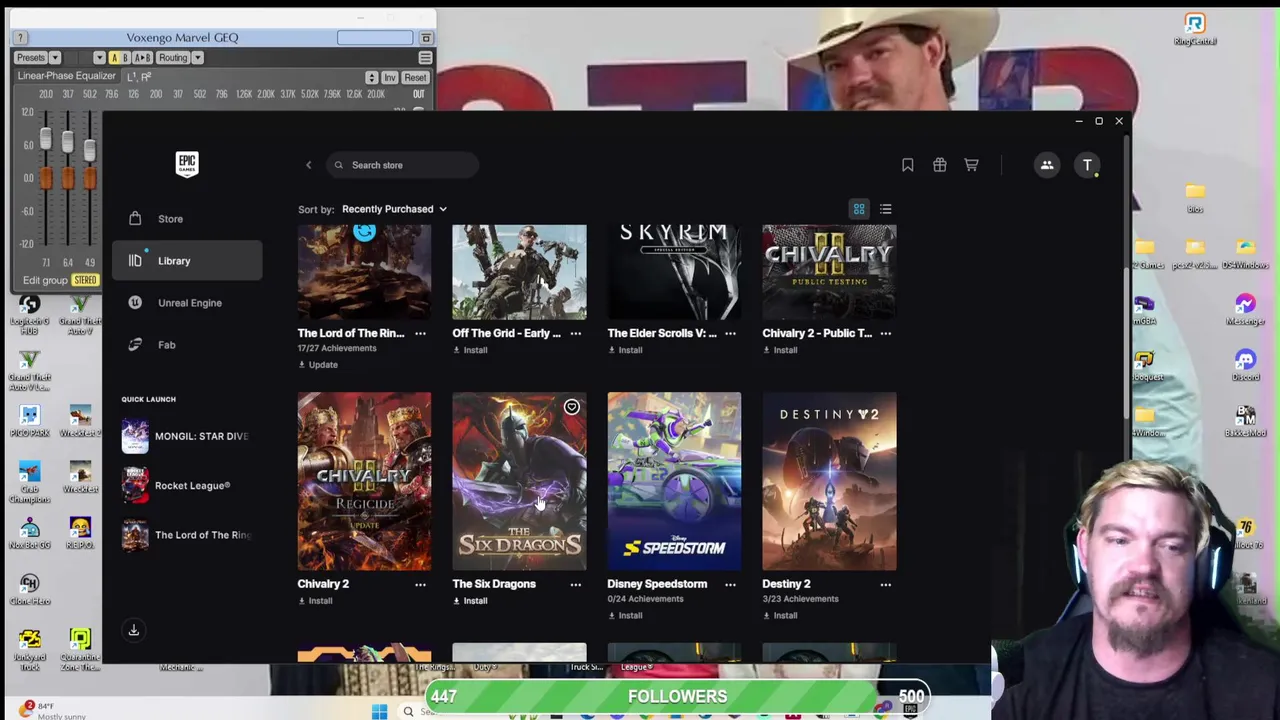This screenshot has height=720, width=1280.
Task: Install Chivalry 2
Action: click(x=315, y=601)
